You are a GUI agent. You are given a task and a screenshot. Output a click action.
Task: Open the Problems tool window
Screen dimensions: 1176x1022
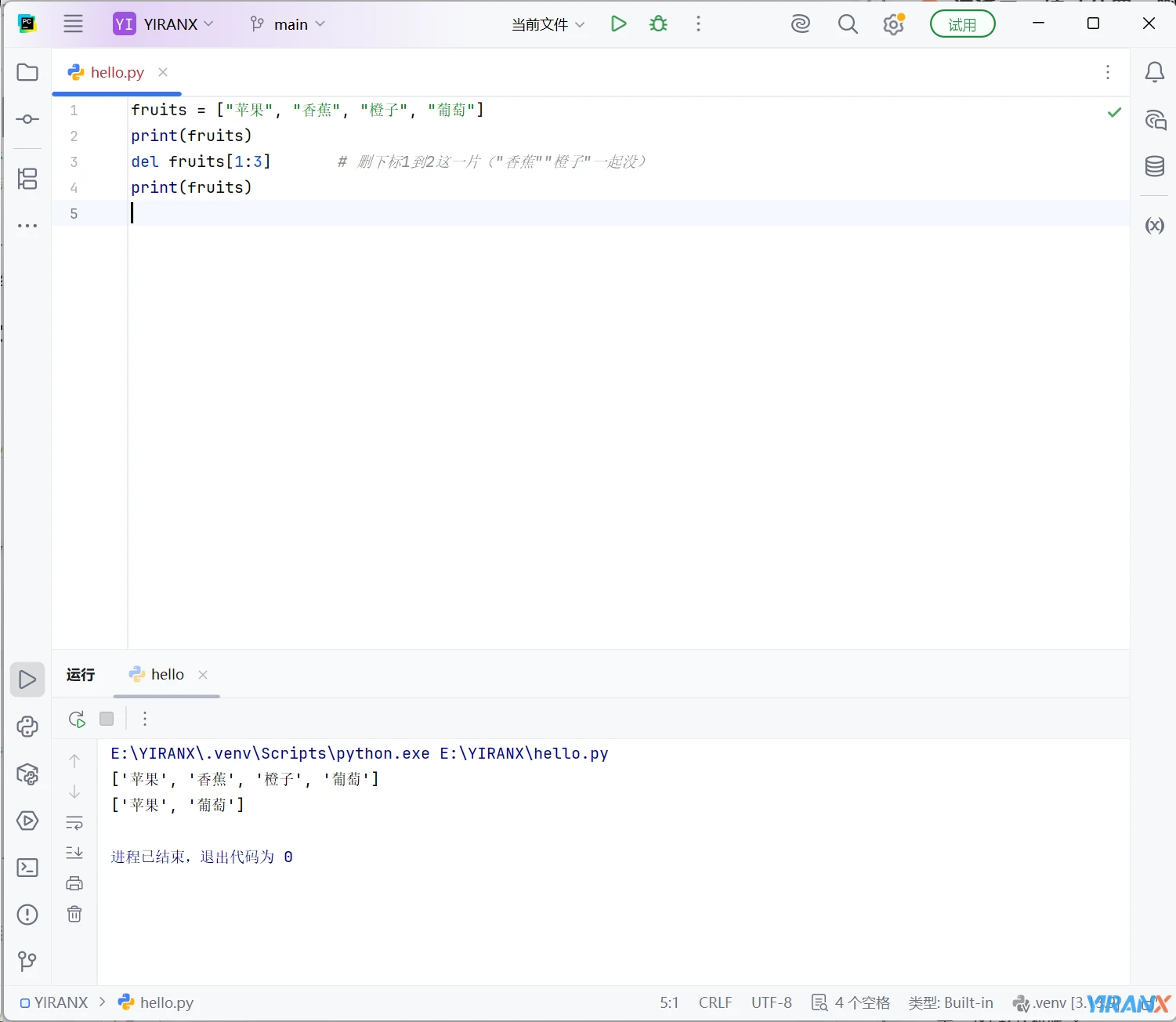click(x=27, y=915)
